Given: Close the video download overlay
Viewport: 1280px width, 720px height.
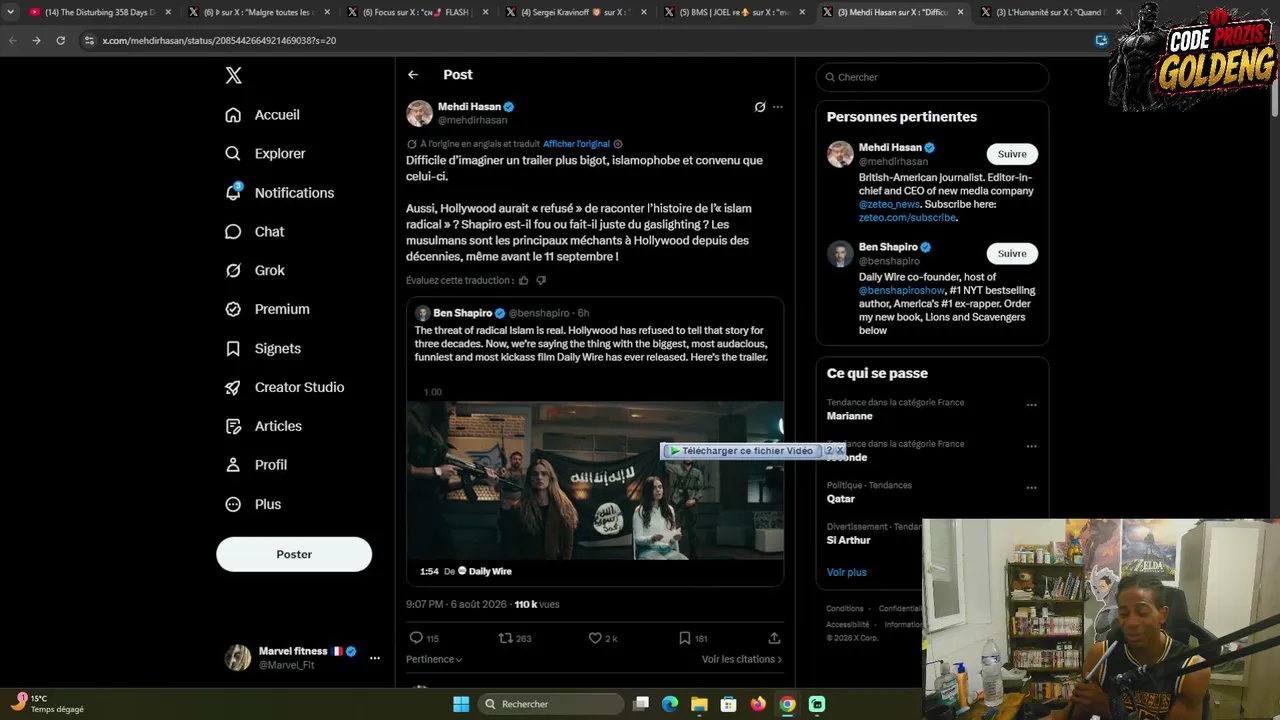Looking at the screenshot, I should coord(840,451).
